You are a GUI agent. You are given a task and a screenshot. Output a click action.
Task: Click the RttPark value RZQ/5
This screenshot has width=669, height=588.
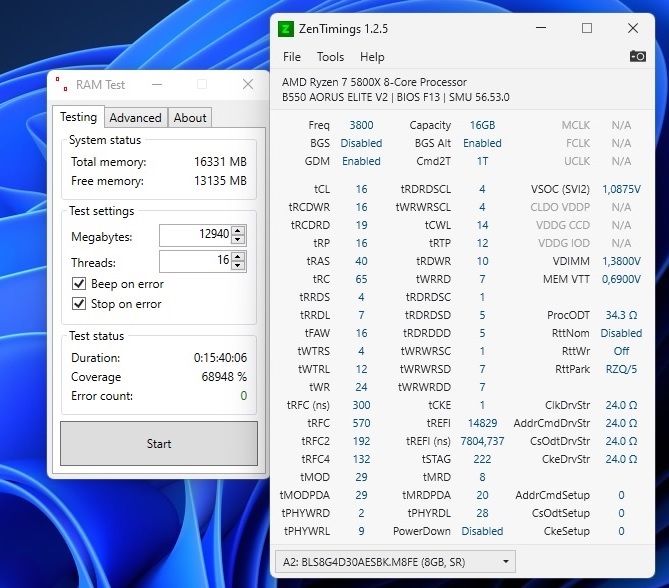coord(621,369)
